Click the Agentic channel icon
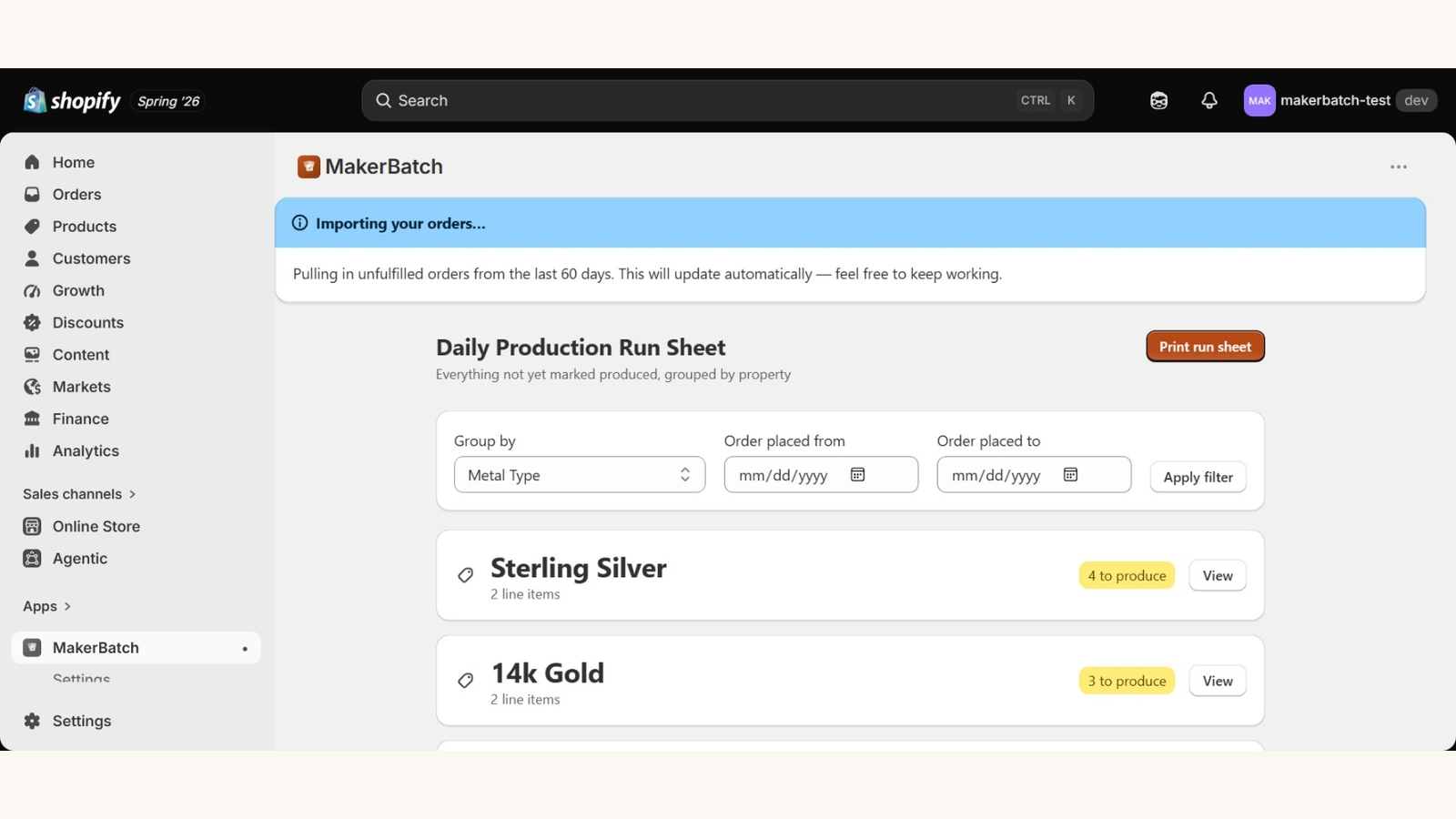 click(32, 558)
